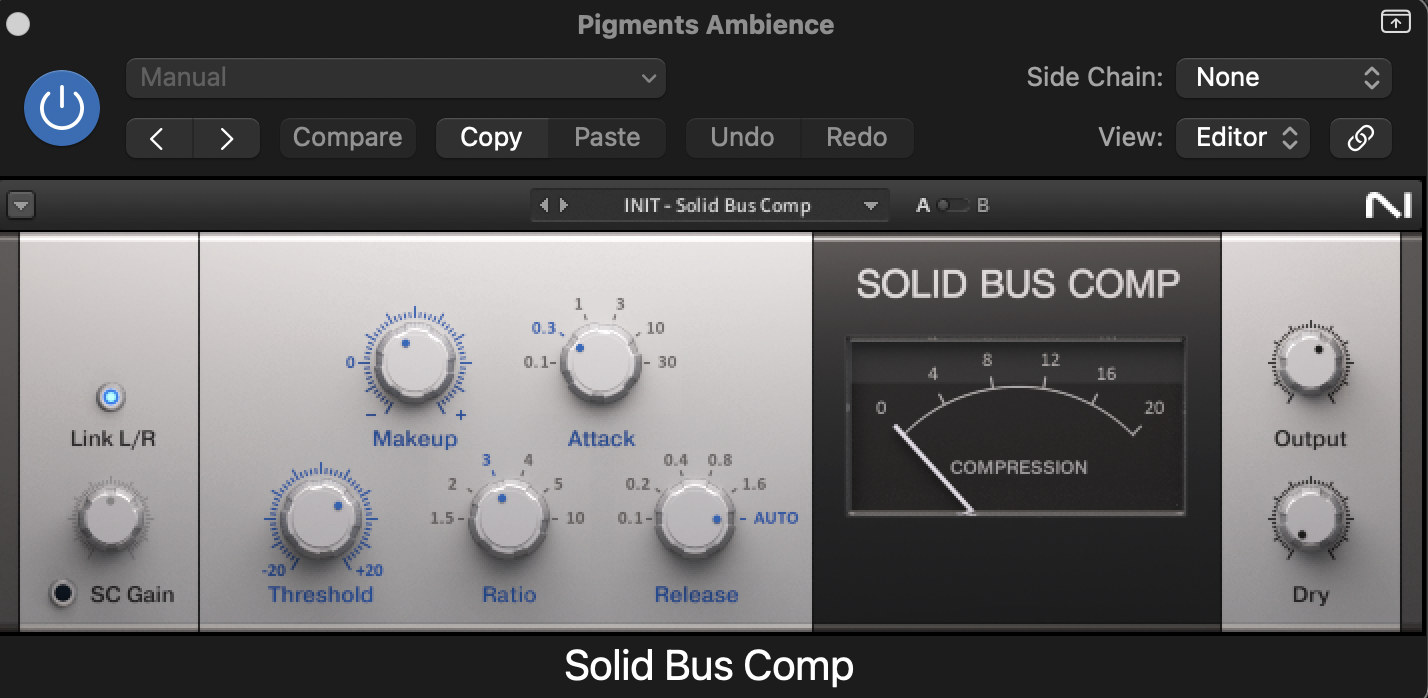Click the SOLID BUS COMP title text
Viewport: 1428px width, 698px height.
tap(1018, 284)
